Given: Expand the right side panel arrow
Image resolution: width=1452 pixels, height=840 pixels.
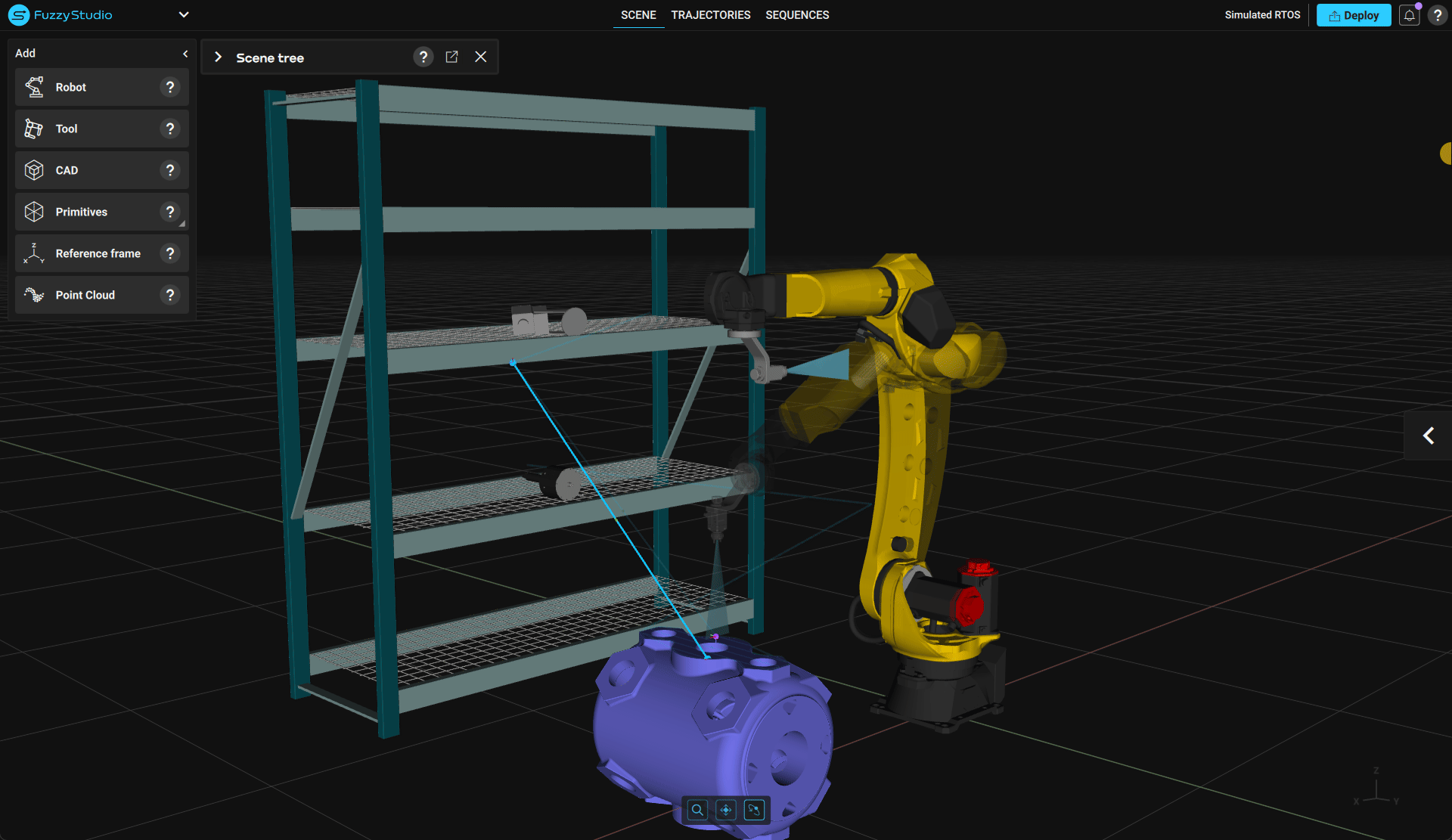Looking at the screenshot, I should (1428, 435).
